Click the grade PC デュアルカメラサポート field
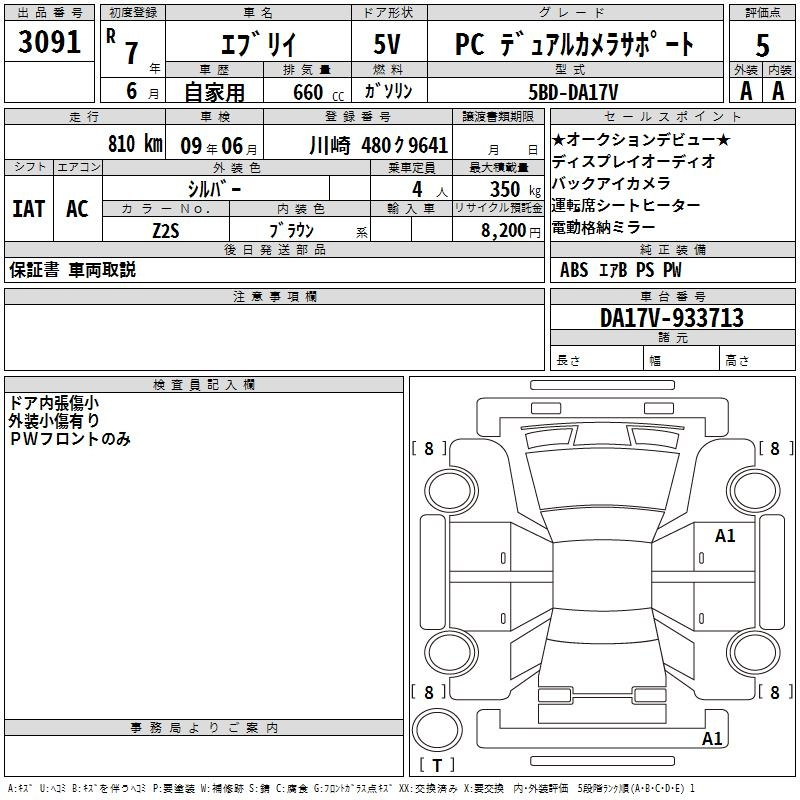The height and width of the screenshot is (800, 800). pos(574,44)
